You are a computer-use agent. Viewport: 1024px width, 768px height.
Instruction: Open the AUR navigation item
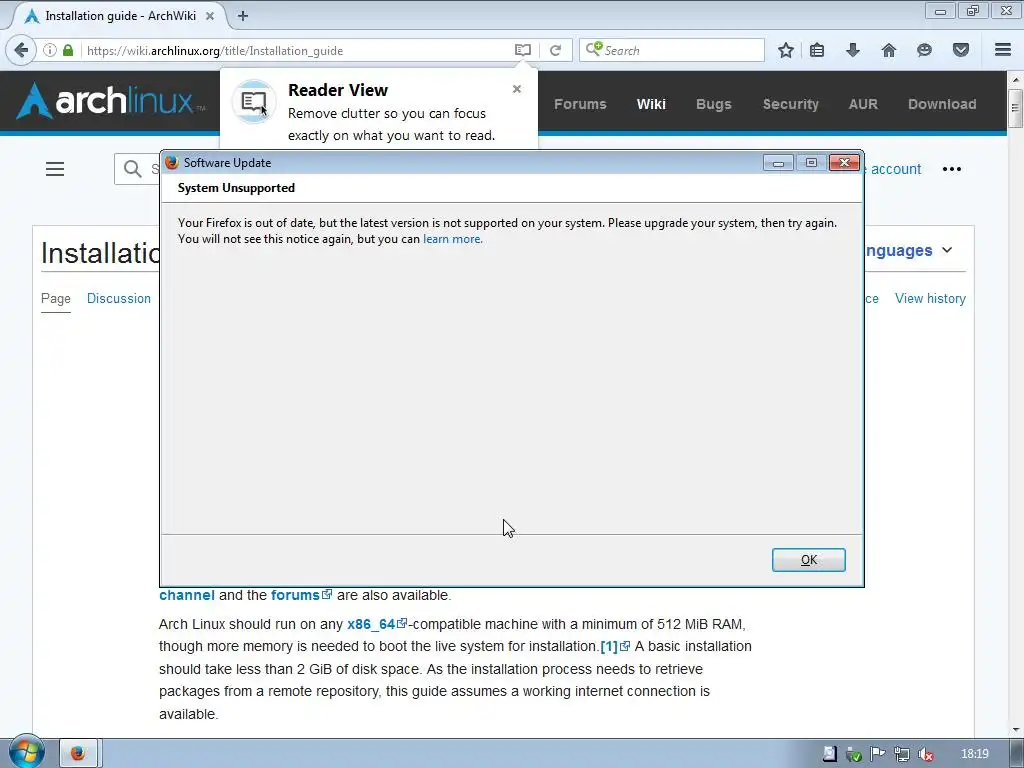[863, 104]
